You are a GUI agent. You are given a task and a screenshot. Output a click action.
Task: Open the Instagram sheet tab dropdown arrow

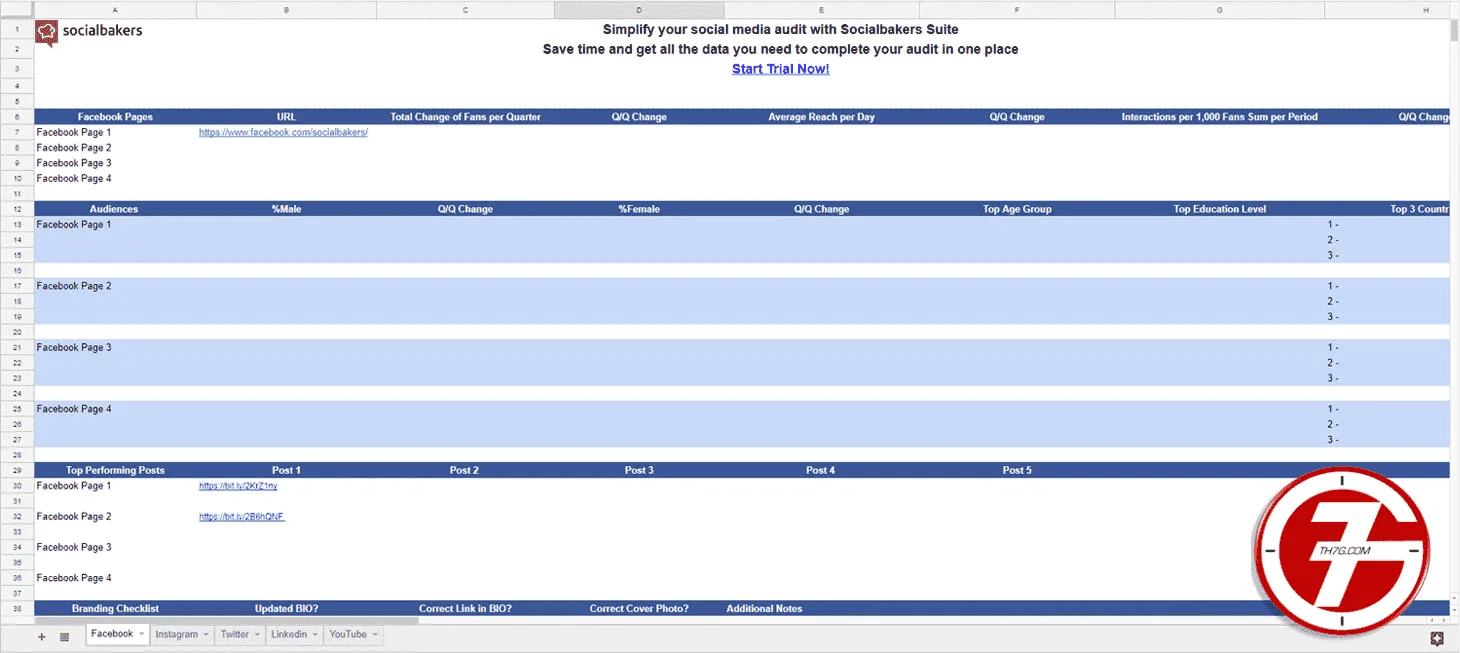point(206,635)
